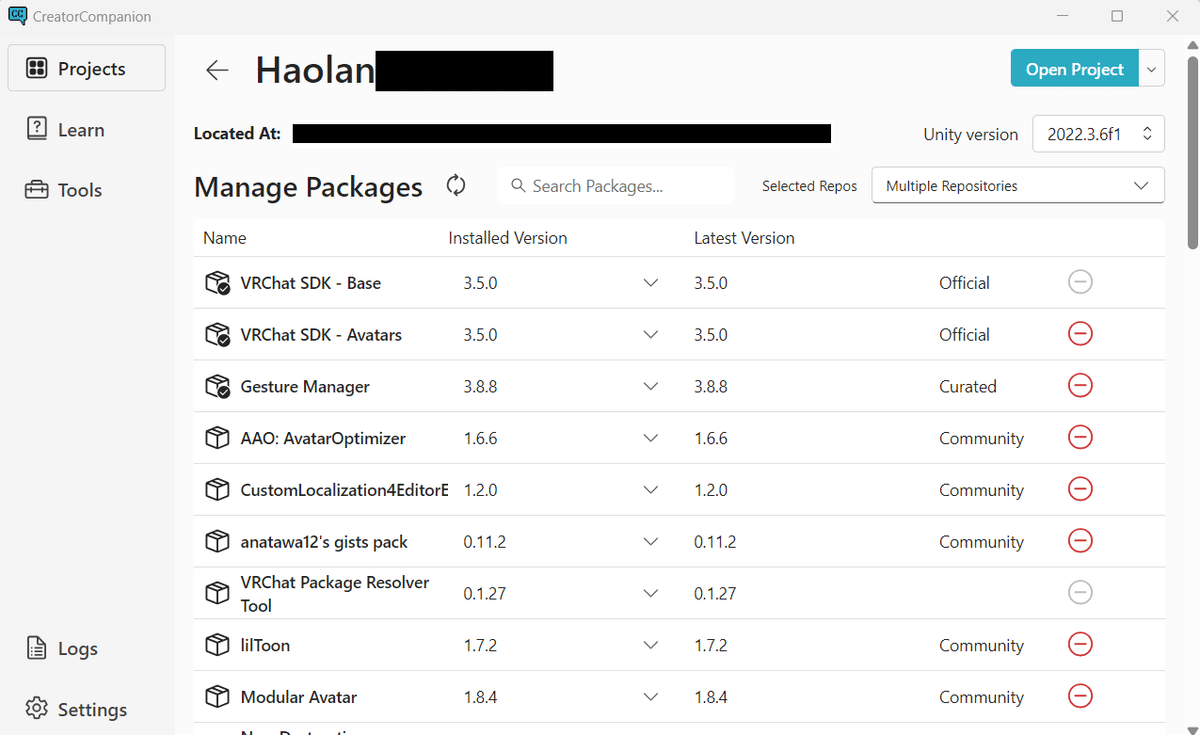
Task: Click the lilToon box icon
Action: click(x=217, y=645)
